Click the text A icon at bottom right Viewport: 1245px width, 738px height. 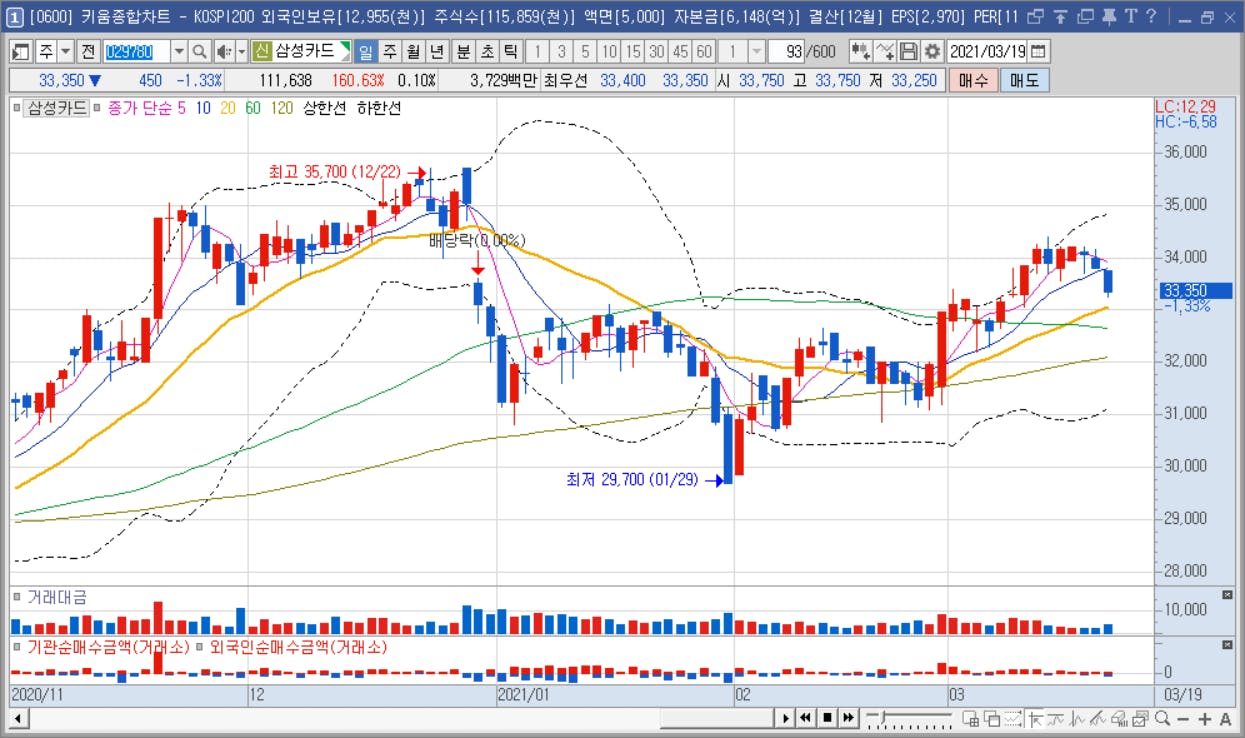tap(1225, 718)
